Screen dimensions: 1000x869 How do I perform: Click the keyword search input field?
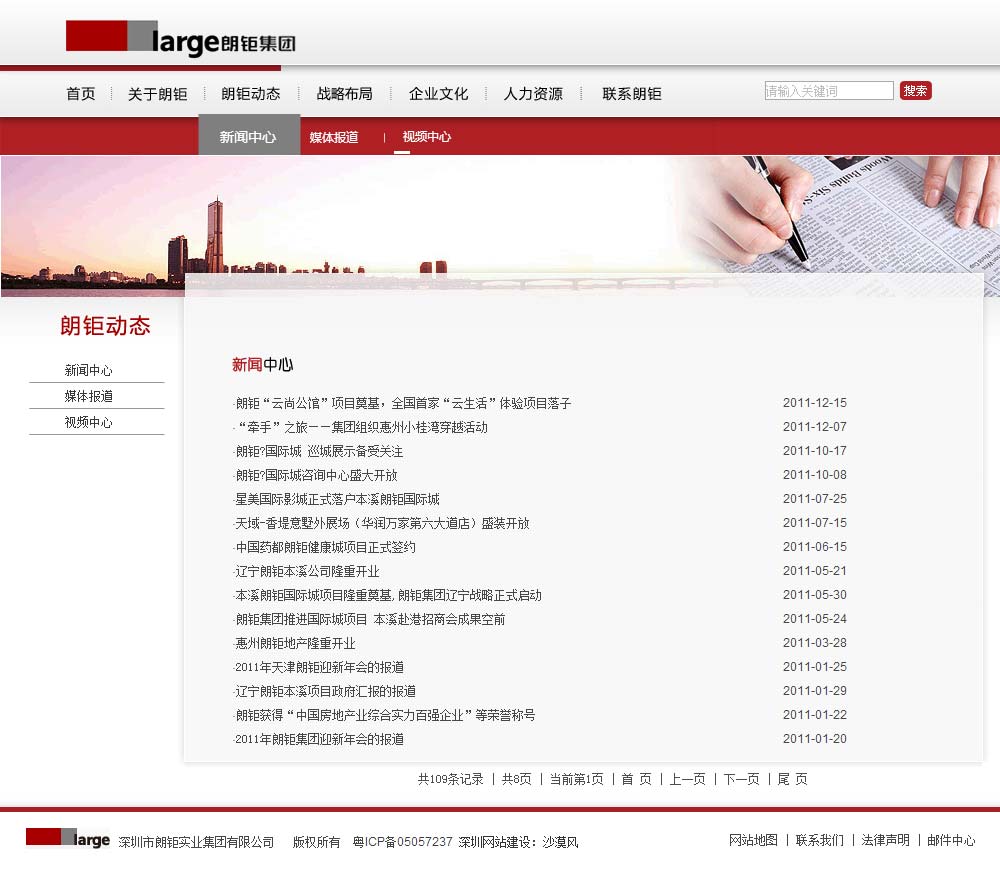pos(828,91)
